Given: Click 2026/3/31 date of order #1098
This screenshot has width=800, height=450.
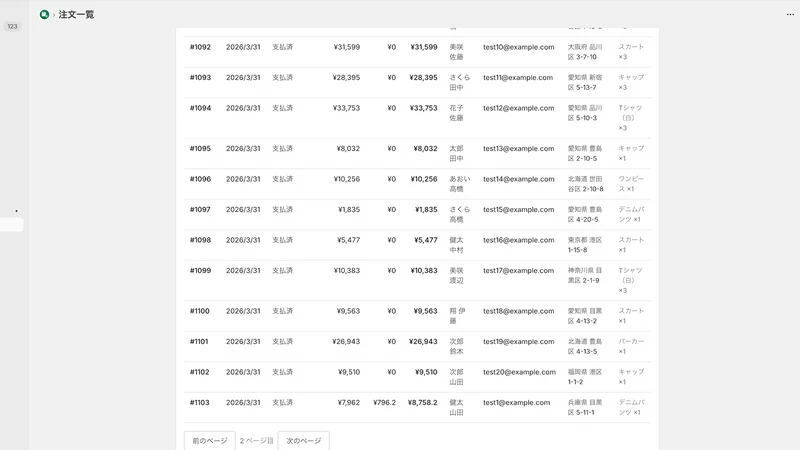Looking at the screenshot, I should pyautogui.click(x=243, y=240).
